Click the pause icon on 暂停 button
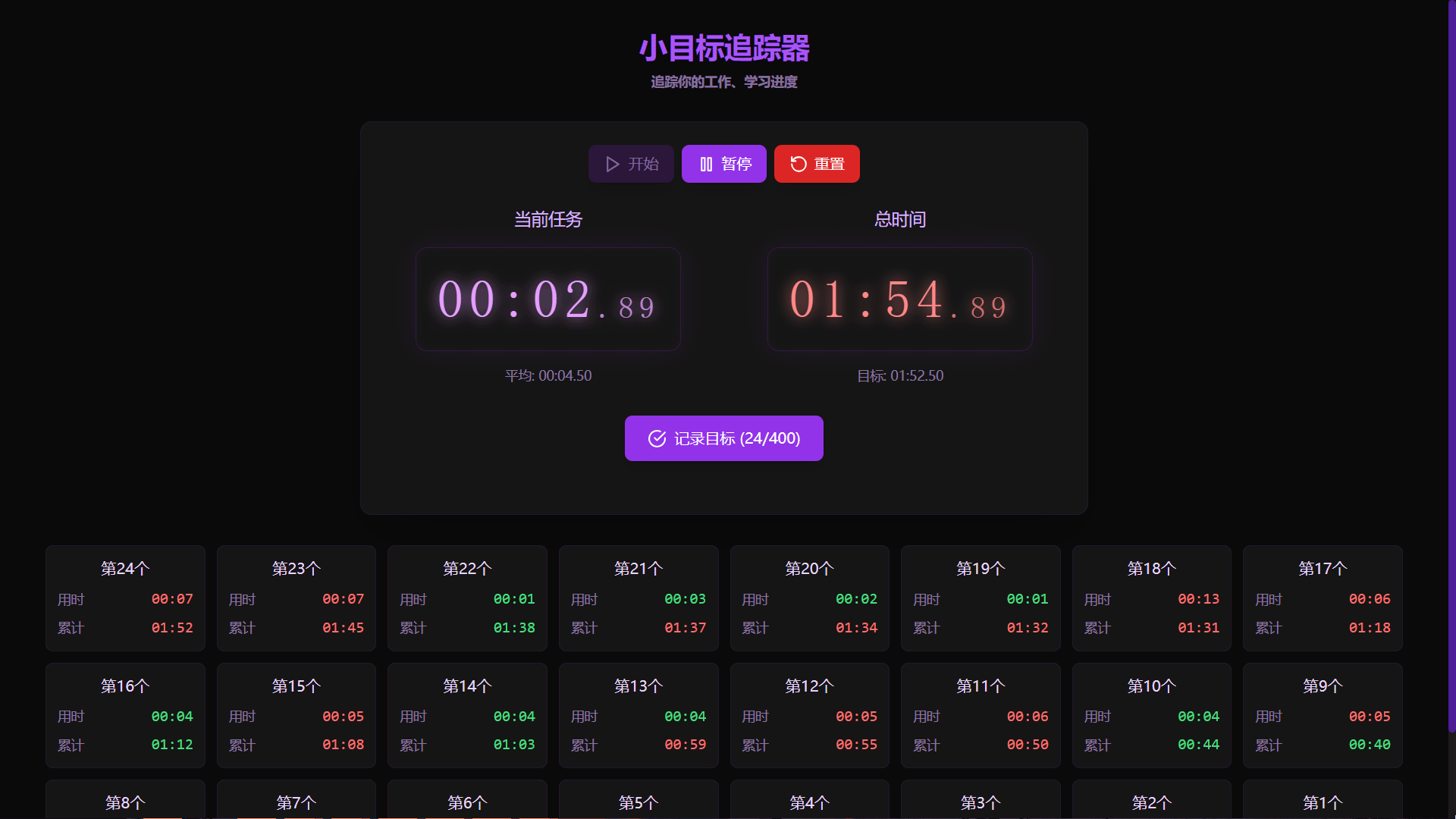Screen dimensions: 1456x819 click(x=706, y=164)
